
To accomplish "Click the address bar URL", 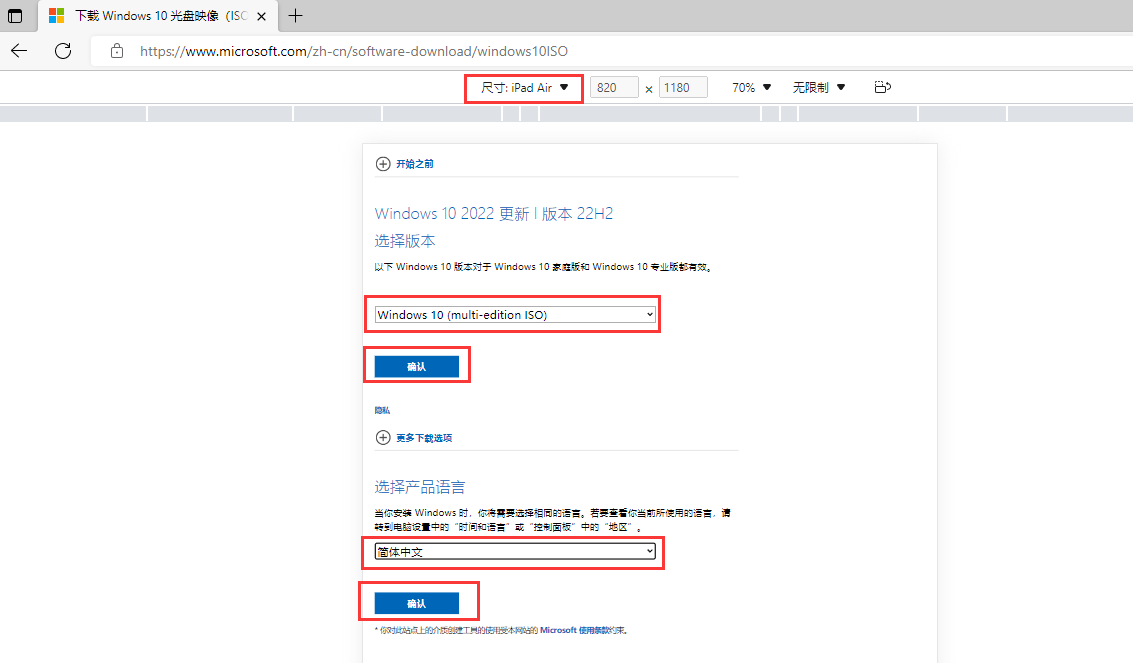I will click(x=354, y=51).
